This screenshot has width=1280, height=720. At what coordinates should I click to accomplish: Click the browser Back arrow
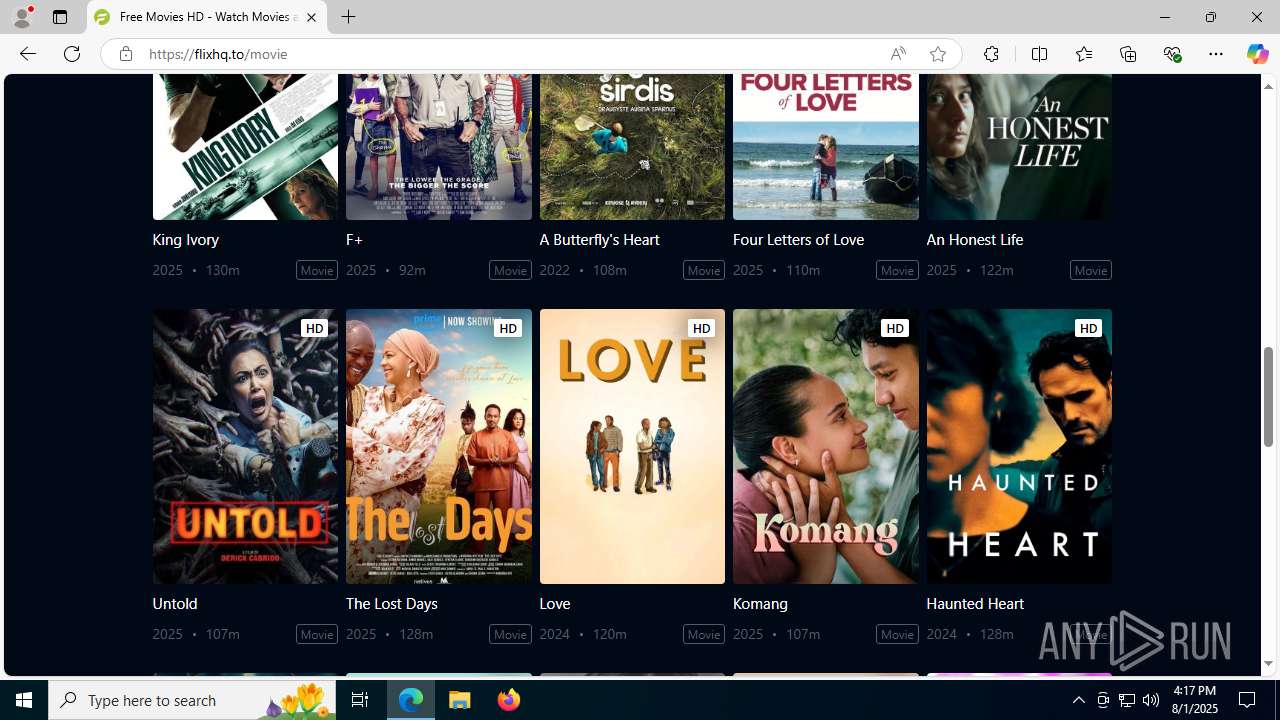point(27,54)
